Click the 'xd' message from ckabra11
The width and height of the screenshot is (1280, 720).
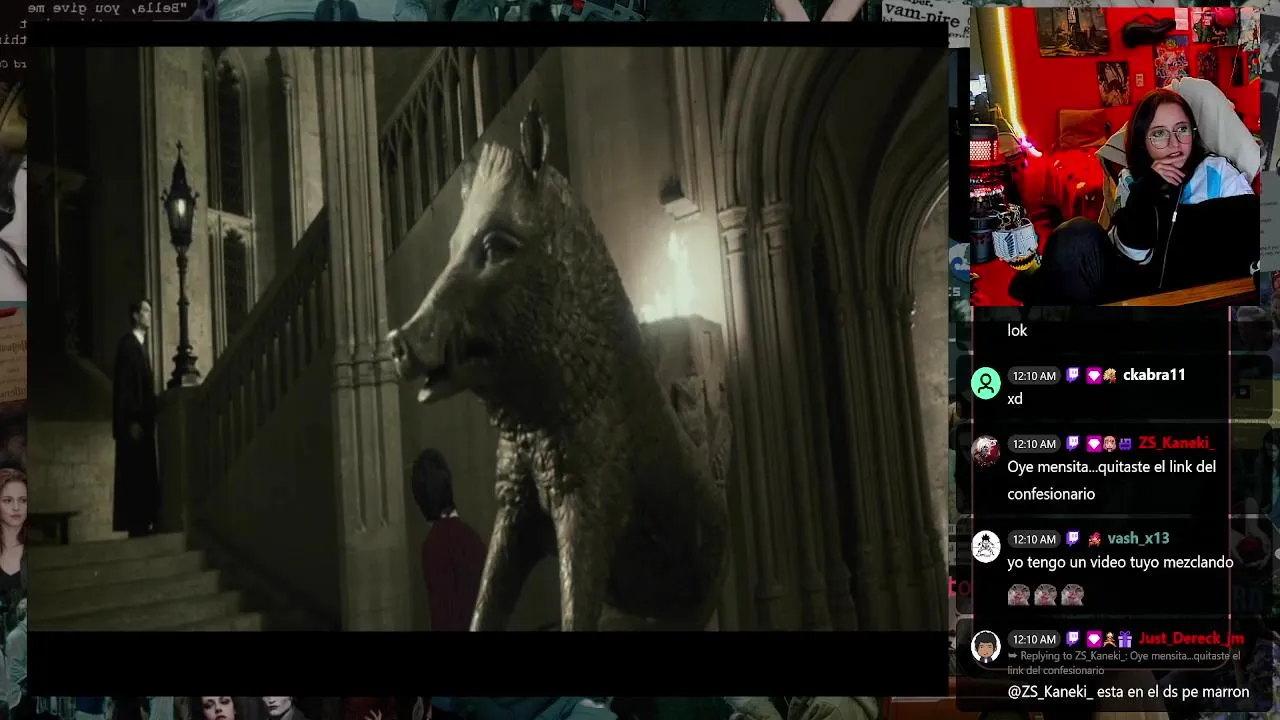[1015, 399]
